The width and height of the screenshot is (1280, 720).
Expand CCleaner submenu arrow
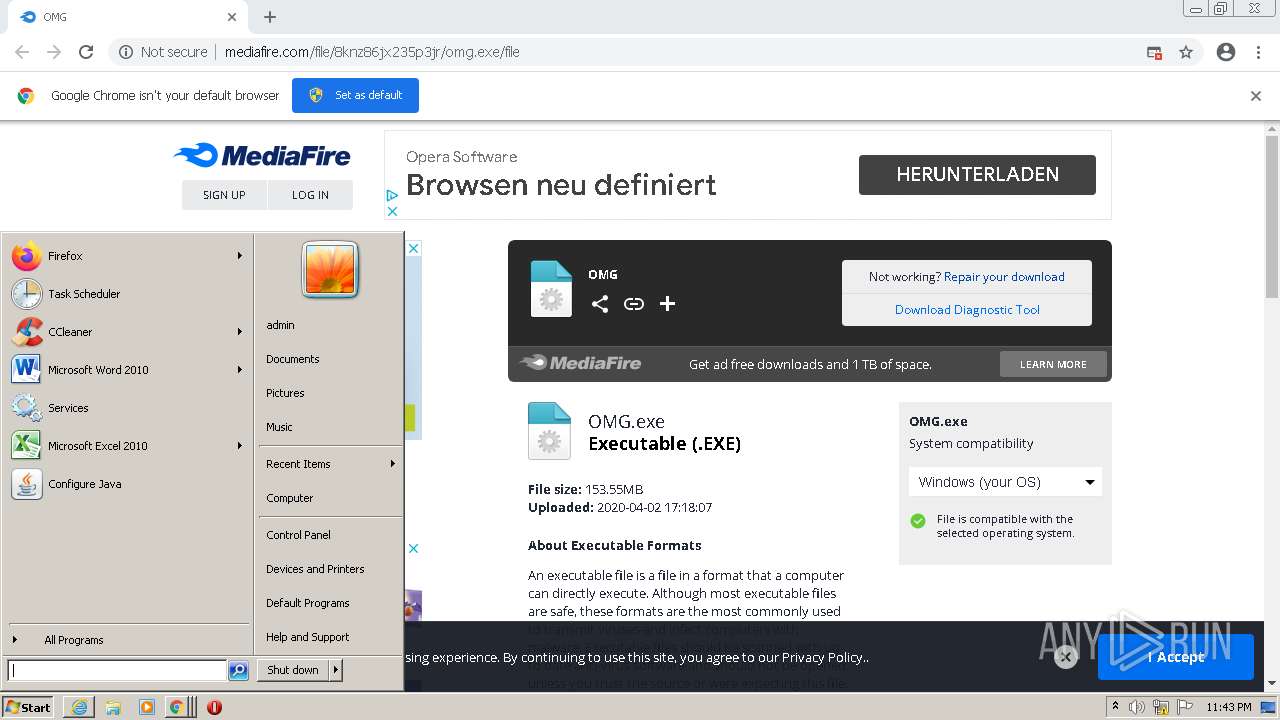pos(240,332)
